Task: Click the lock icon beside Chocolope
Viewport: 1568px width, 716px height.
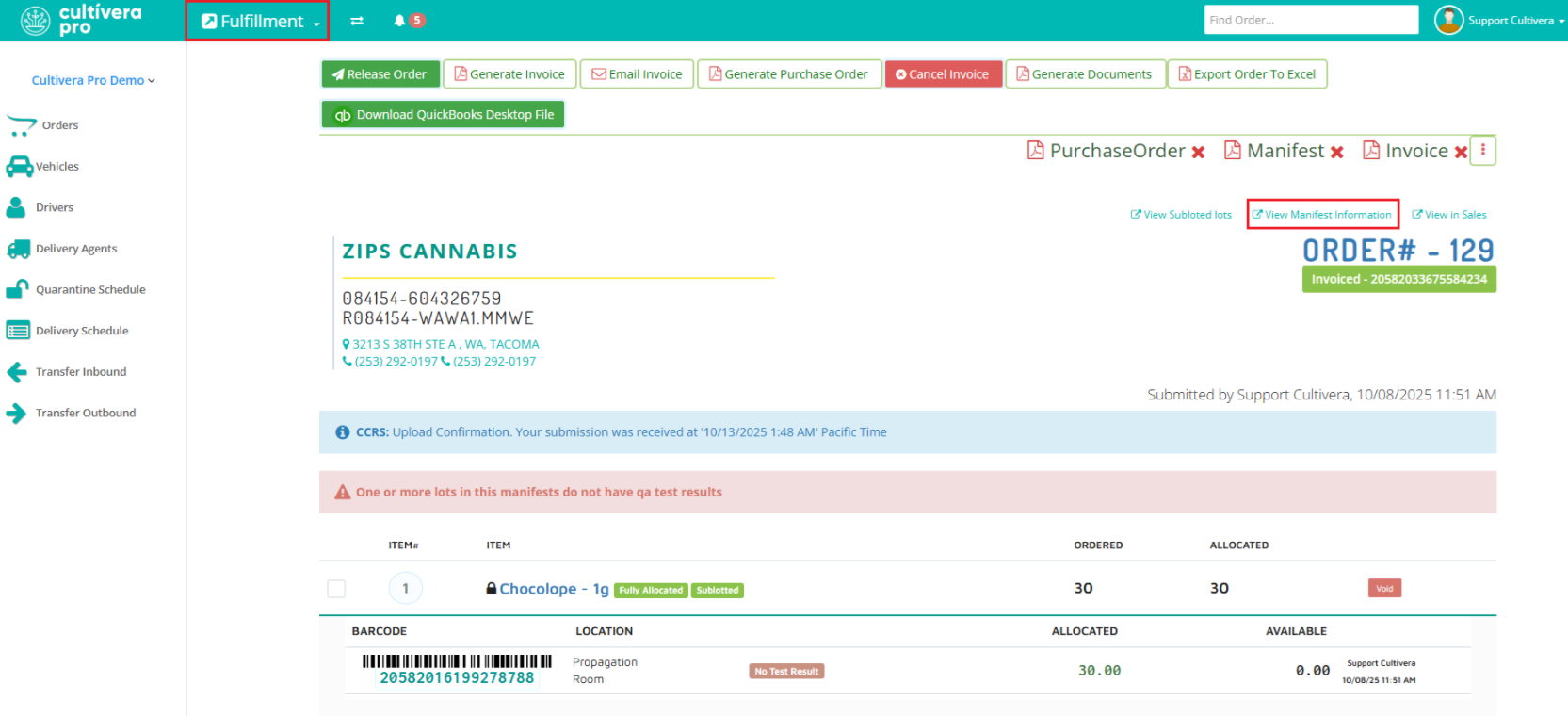Action: coord(491,588)
